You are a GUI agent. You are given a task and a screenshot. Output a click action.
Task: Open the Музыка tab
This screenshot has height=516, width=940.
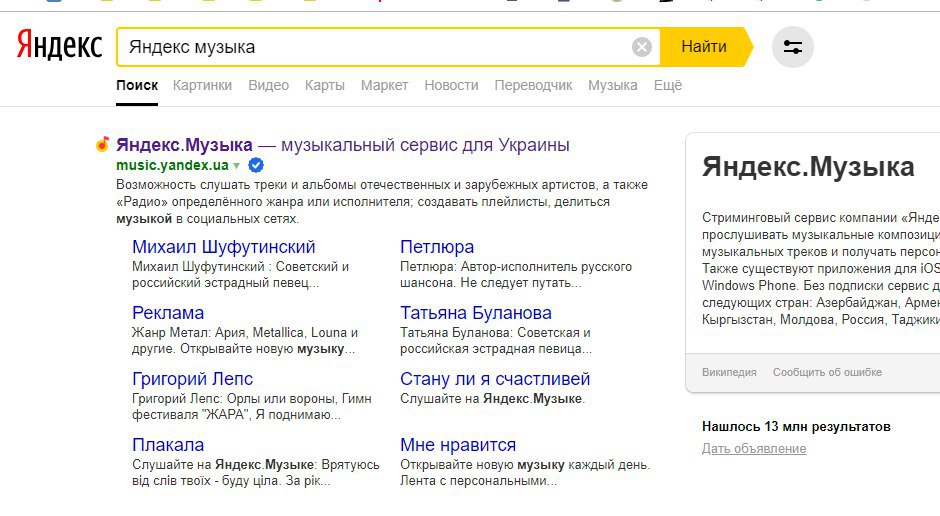click(613, 85)
